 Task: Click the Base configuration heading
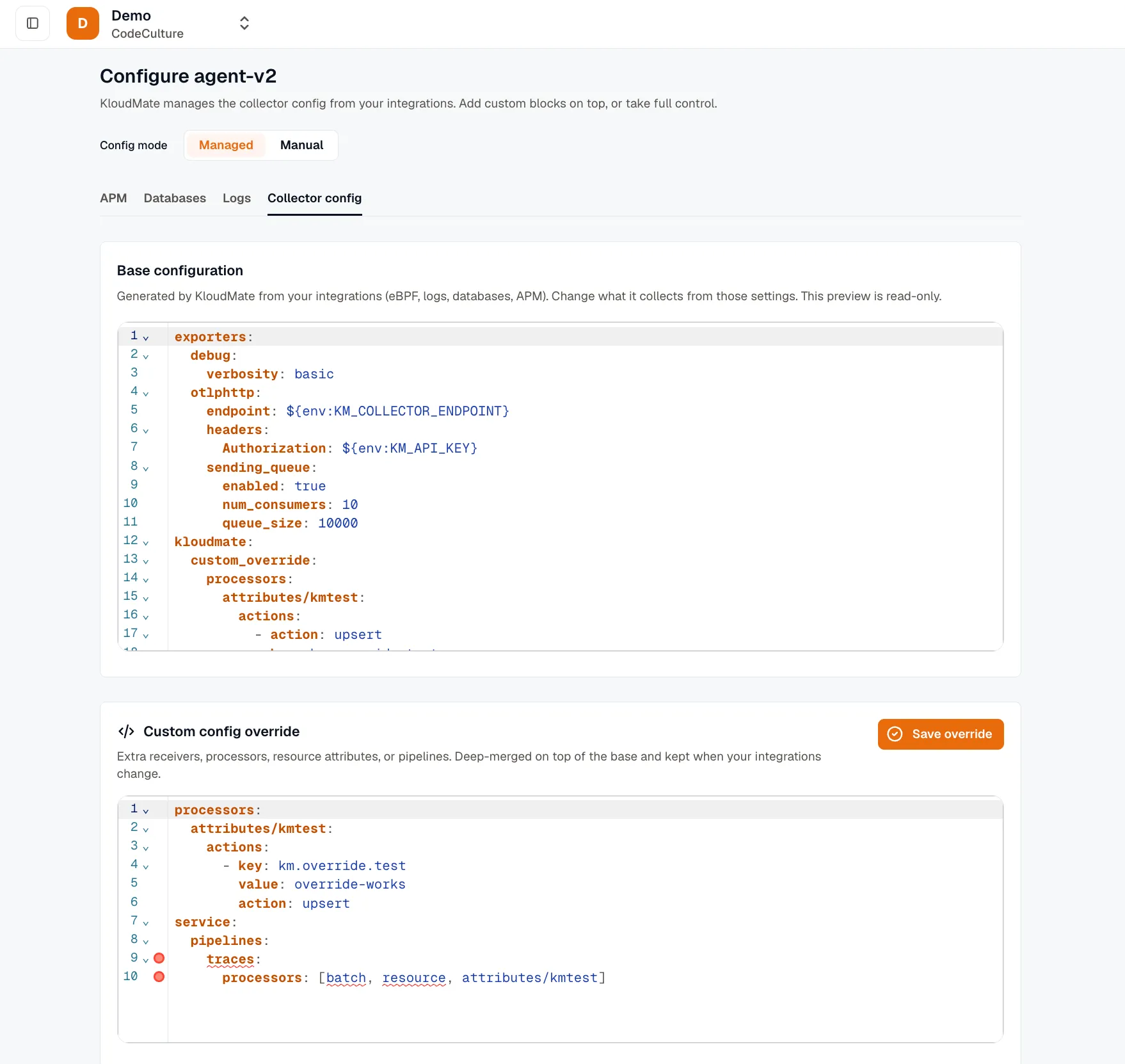[x=180, y=271]
